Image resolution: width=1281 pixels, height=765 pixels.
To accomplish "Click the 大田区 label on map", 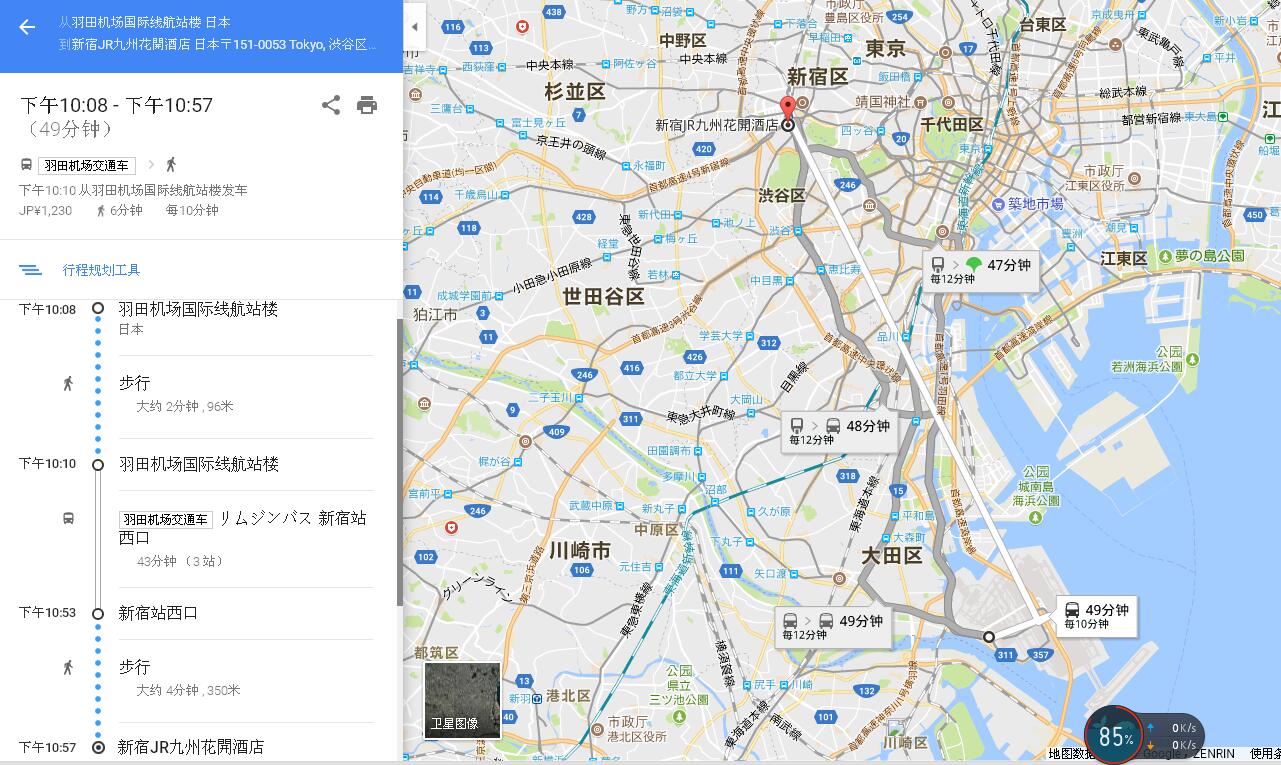I will click(891, 555).
